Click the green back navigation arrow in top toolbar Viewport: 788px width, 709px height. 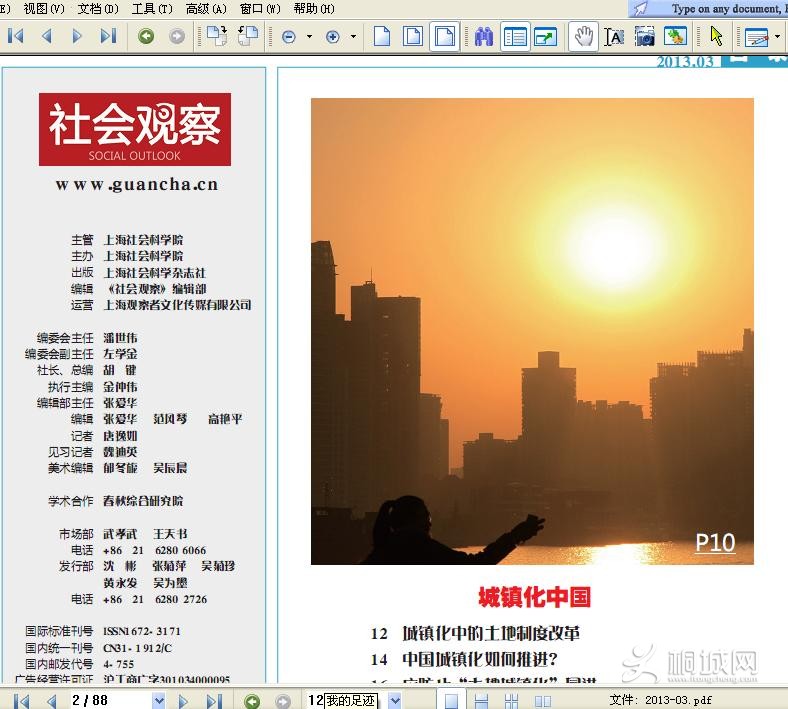coord(146,37)
